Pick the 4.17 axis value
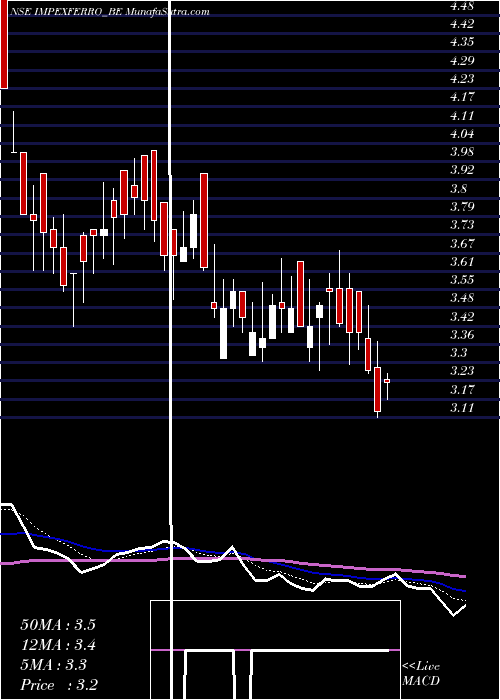The image size is (500, 700). coord(462,97)
